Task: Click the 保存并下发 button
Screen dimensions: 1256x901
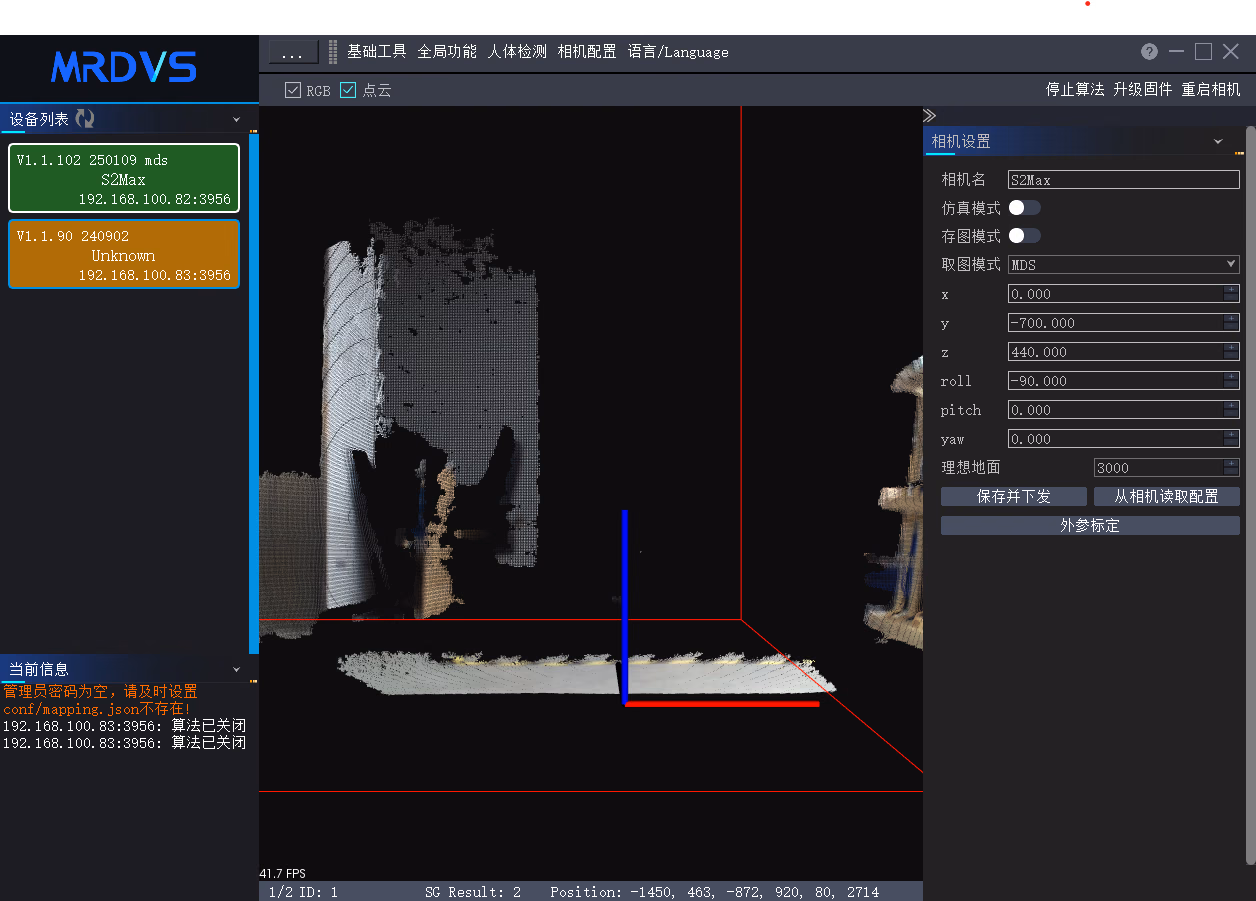Action: pos(1014,497)
